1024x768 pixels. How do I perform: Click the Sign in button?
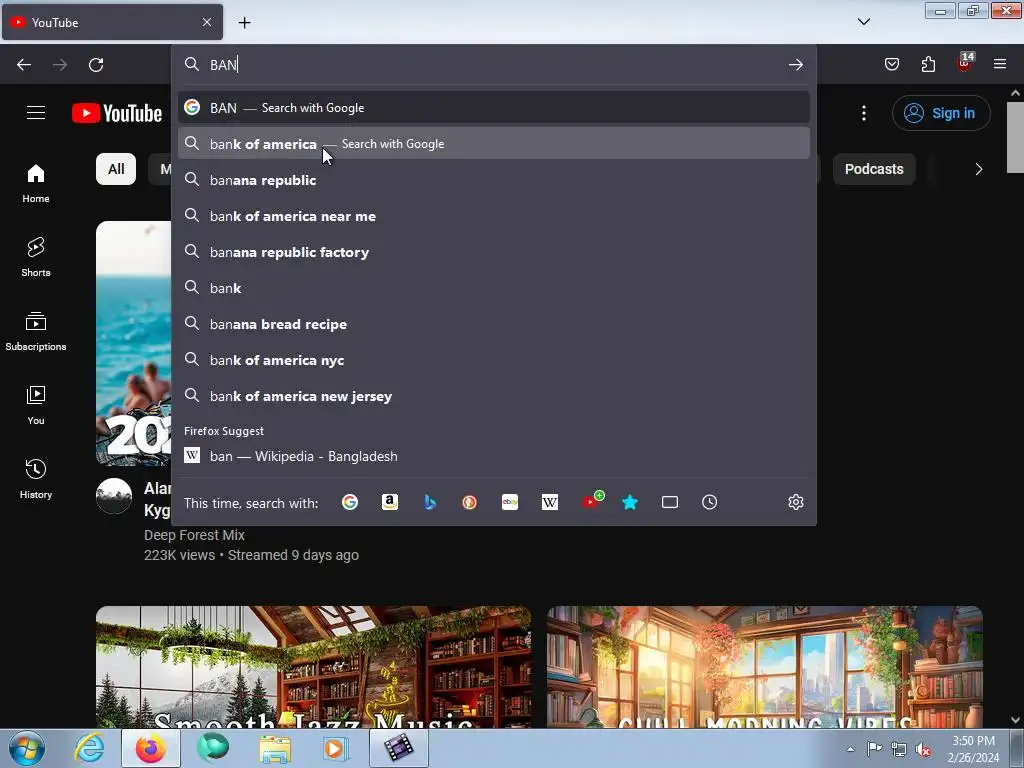point(941,113)
